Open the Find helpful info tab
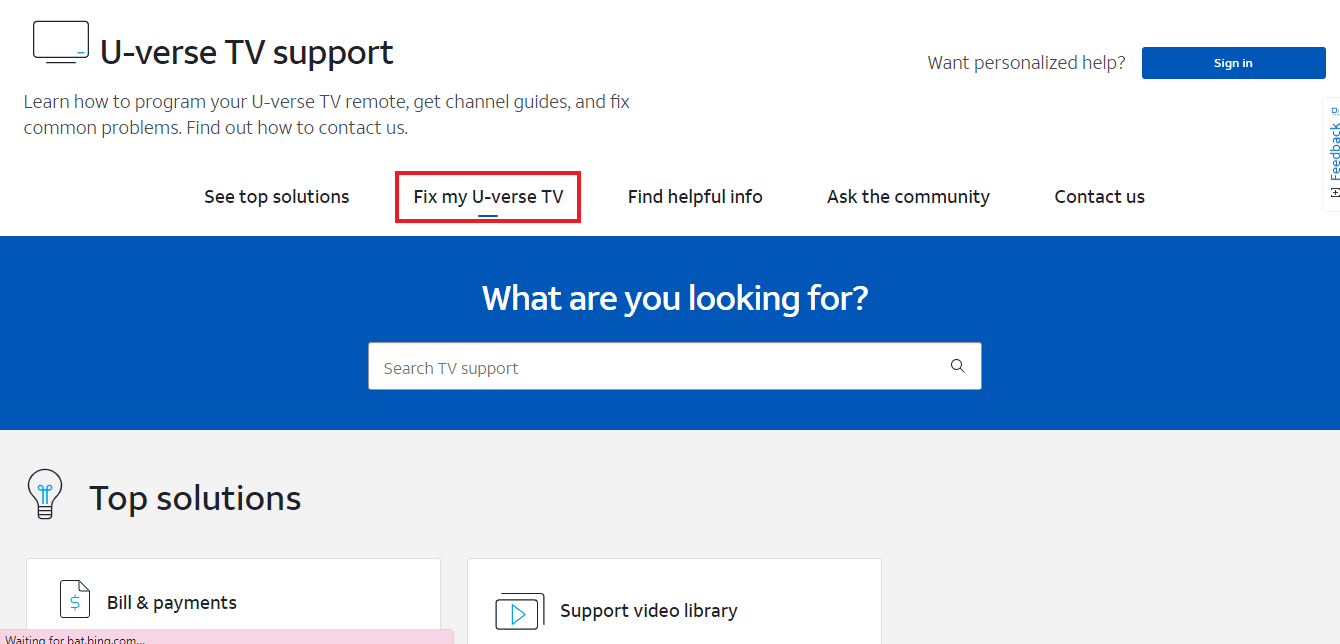The height and width of the screenshot is (644, 1340). pyautogui.click(x=695, y=197)
